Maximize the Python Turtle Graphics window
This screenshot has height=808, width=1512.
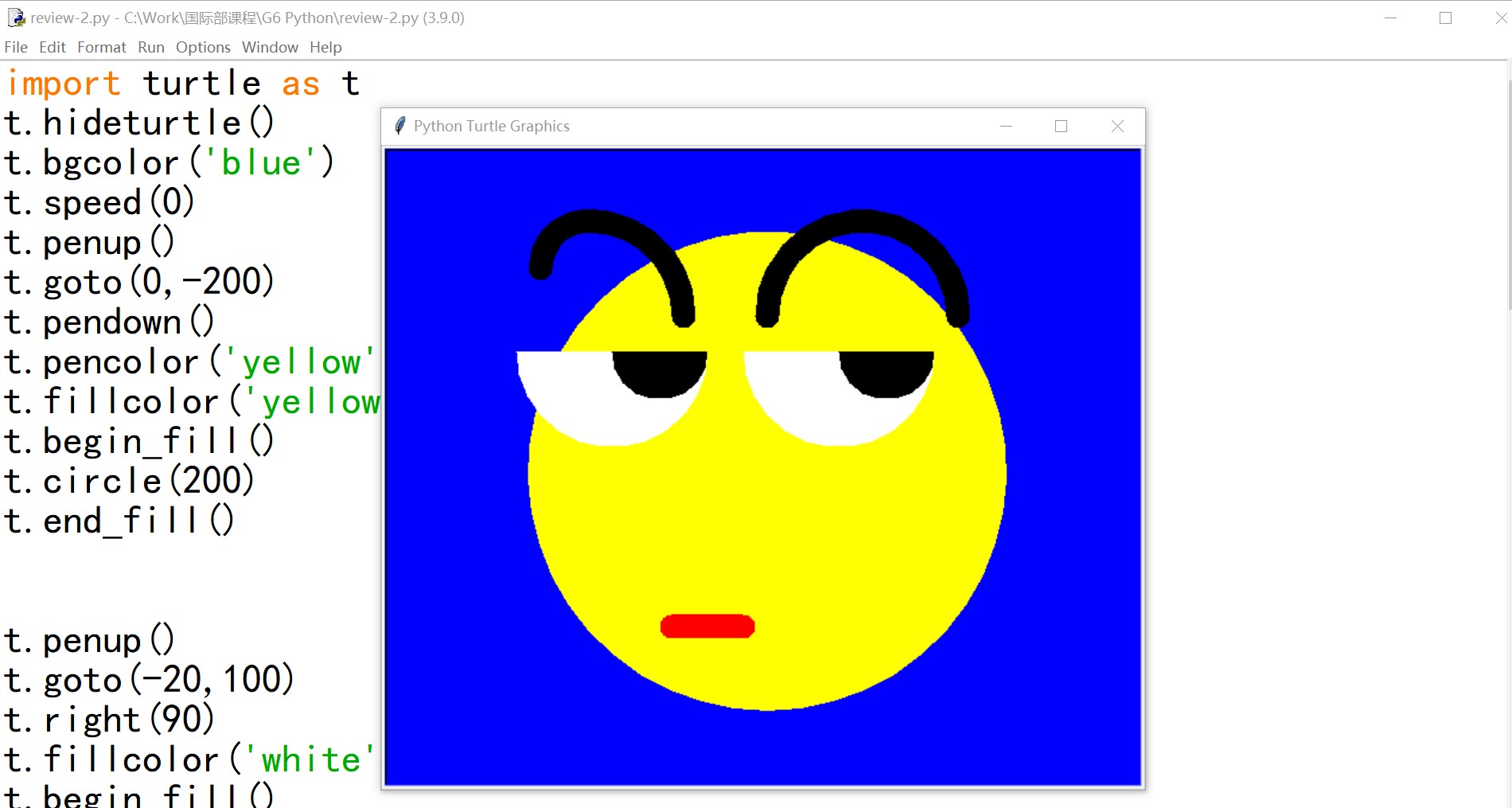[x=1061, y=127]
